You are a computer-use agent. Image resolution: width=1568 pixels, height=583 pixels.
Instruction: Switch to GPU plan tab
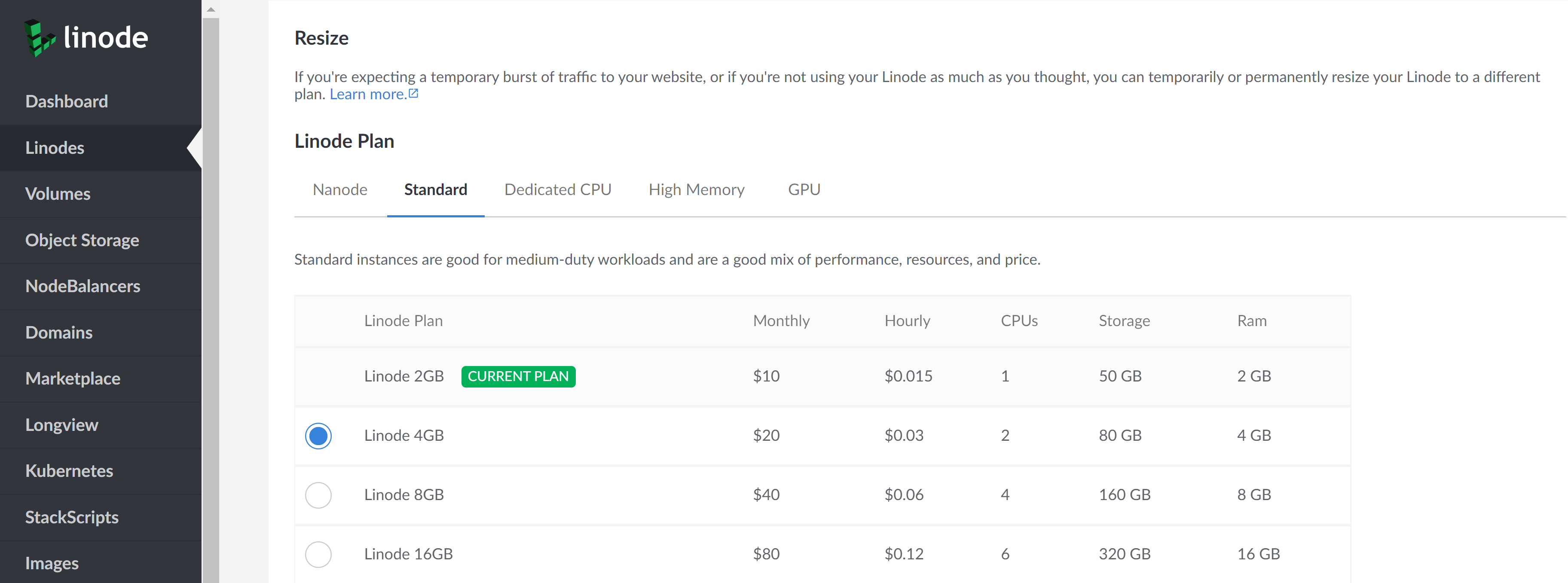[x=804, y=190]
